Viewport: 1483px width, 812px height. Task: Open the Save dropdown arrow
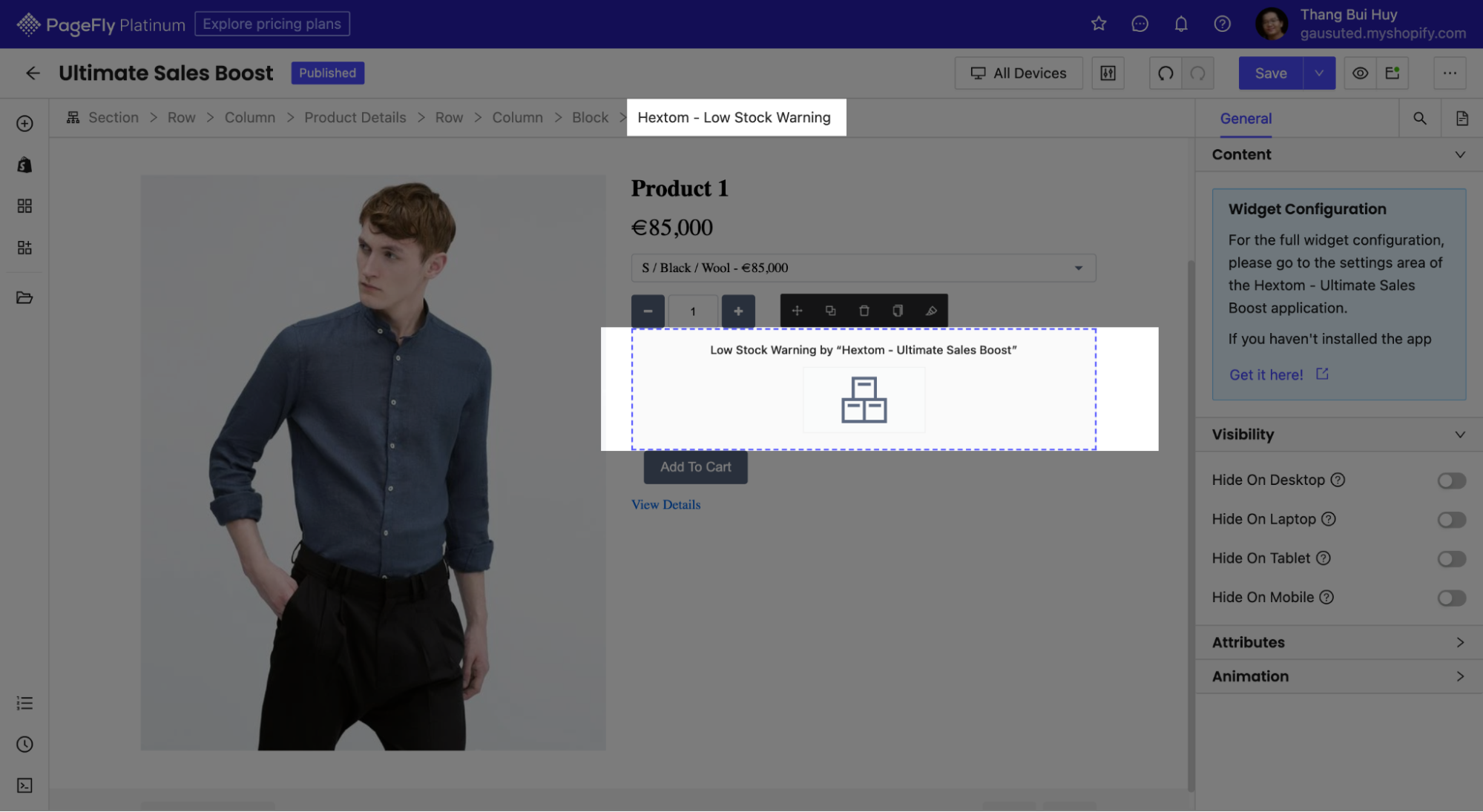(x=1318, y=73)
